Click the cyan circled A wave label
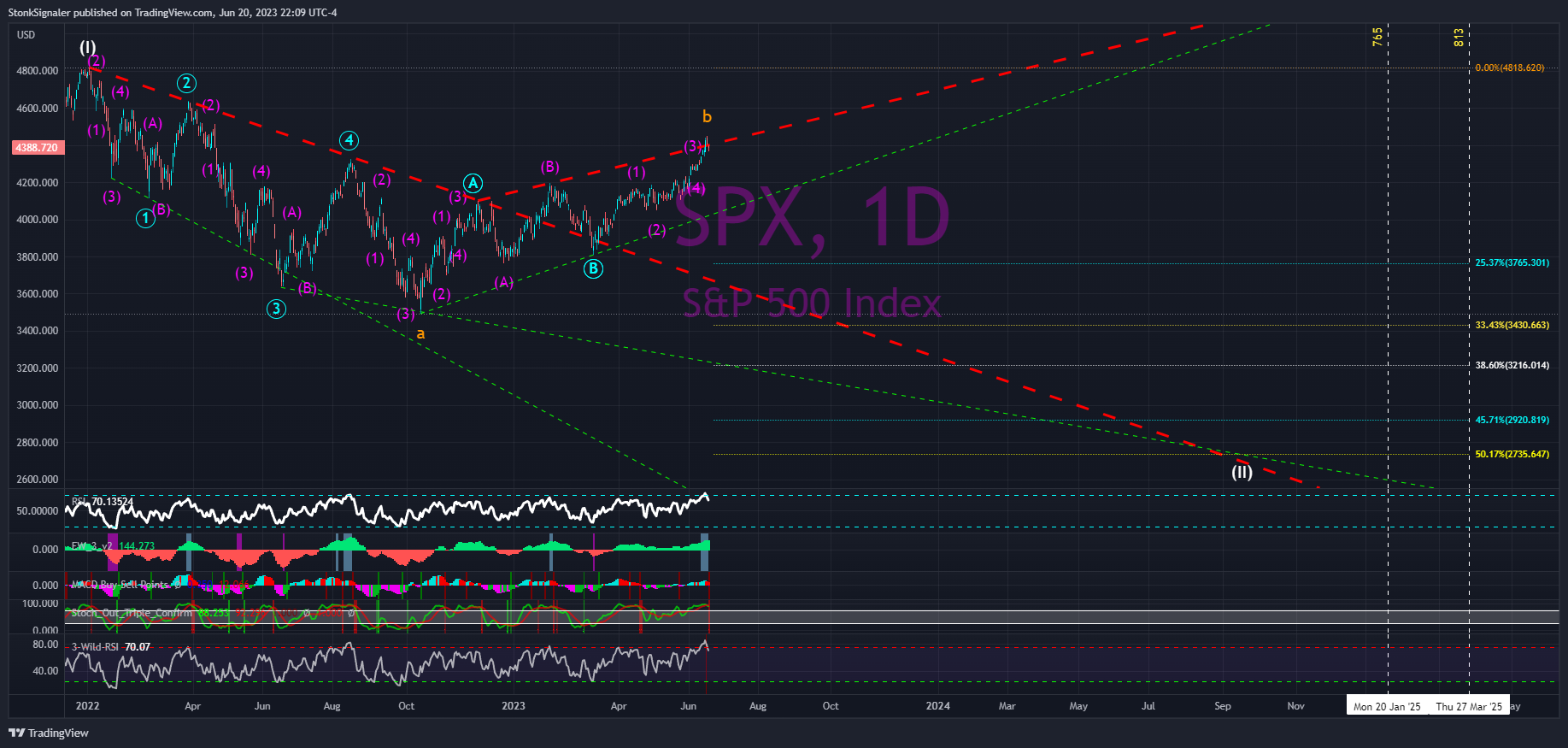Image resolution: width=1568 pixels, height=748 pixels. (473, 183)
